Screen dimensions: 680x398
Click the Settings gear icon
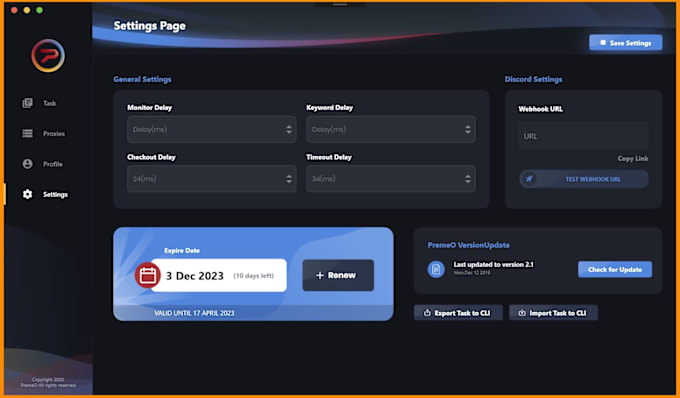pyautogui.click(x=27, y=194)
